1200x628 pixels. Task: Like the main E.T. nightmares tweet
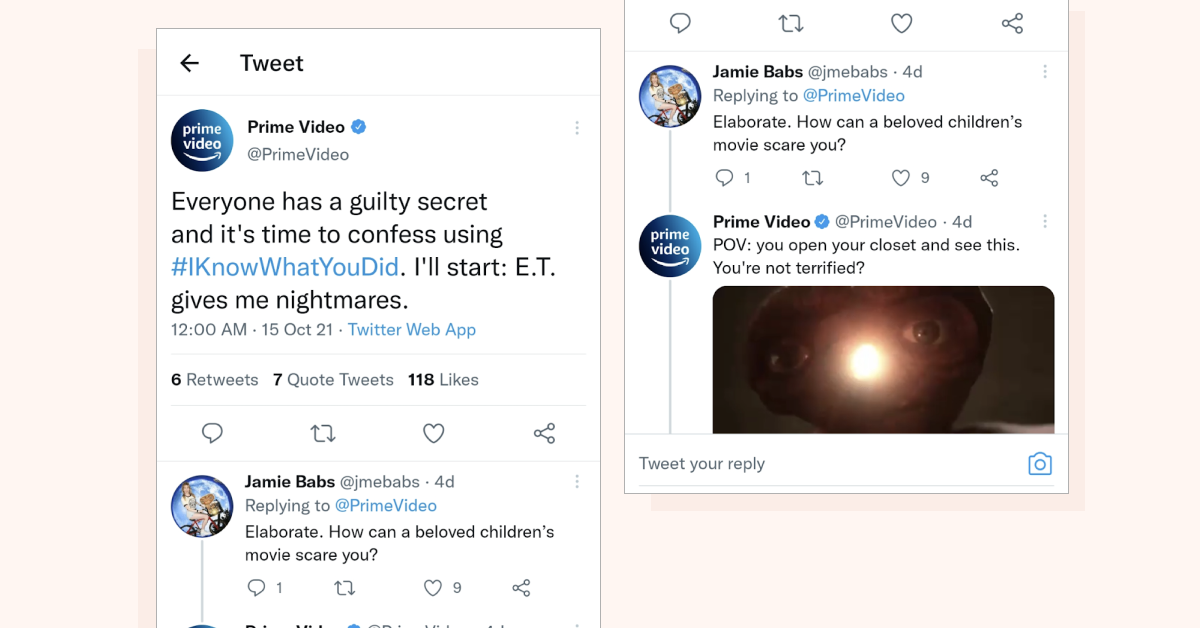click(433, 433)
